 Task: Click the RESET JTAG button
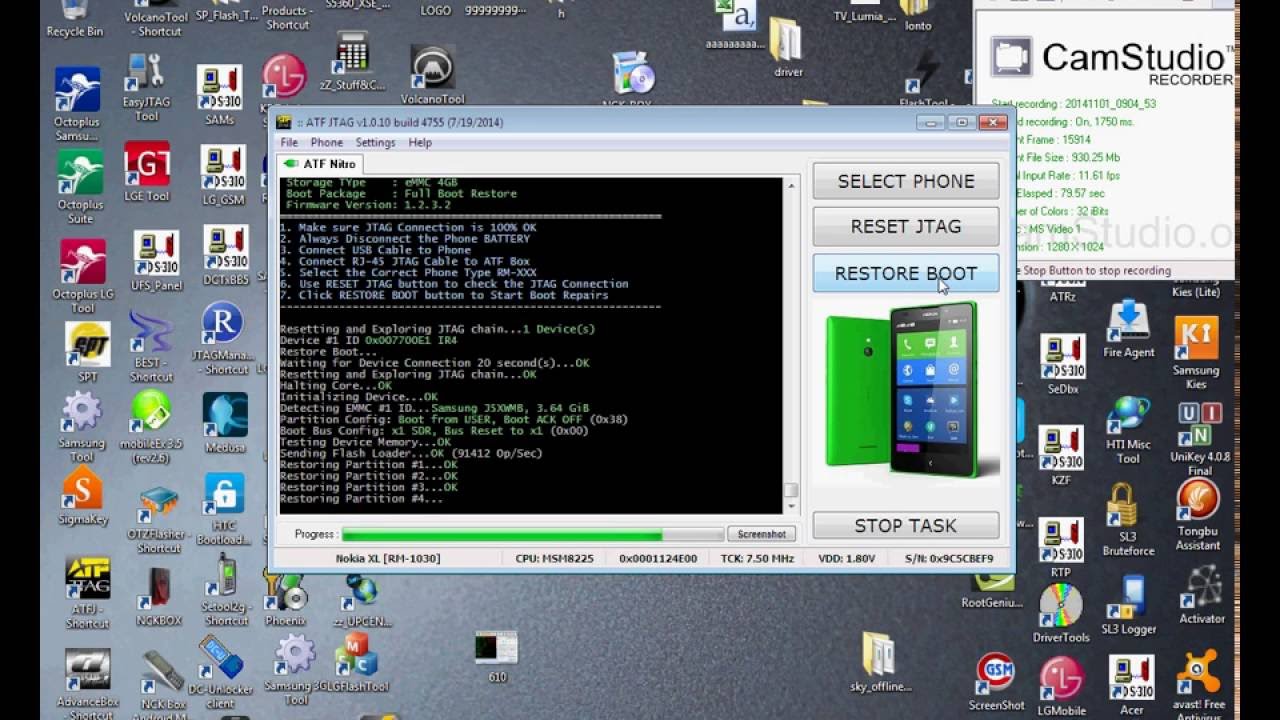[x=906, y=227]
